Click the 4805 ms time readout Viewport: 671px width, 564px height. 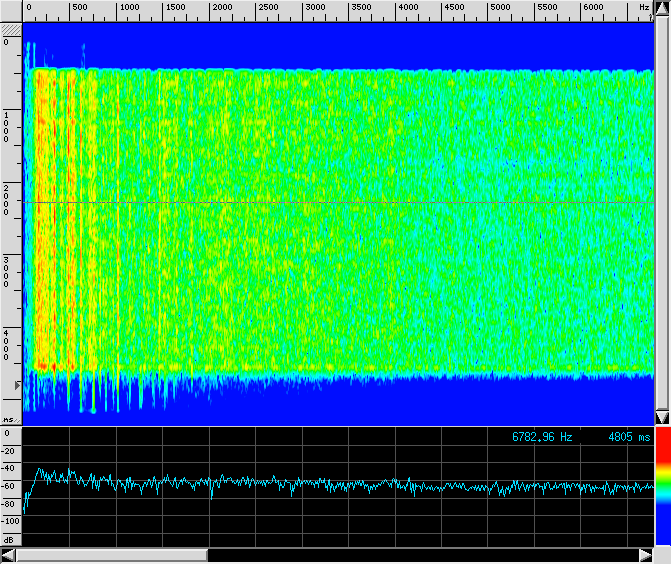pos(628,437)
